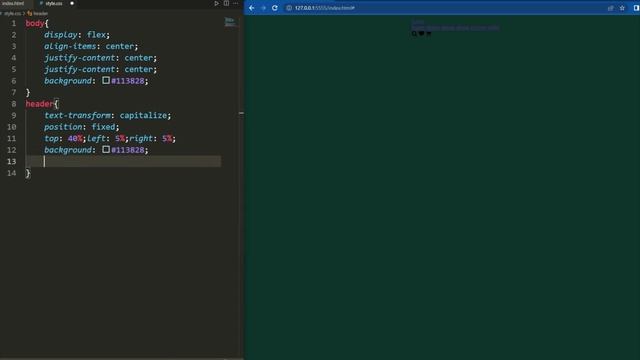Bookmark this page with the star

pyautogui.click(x=622, y=8)
